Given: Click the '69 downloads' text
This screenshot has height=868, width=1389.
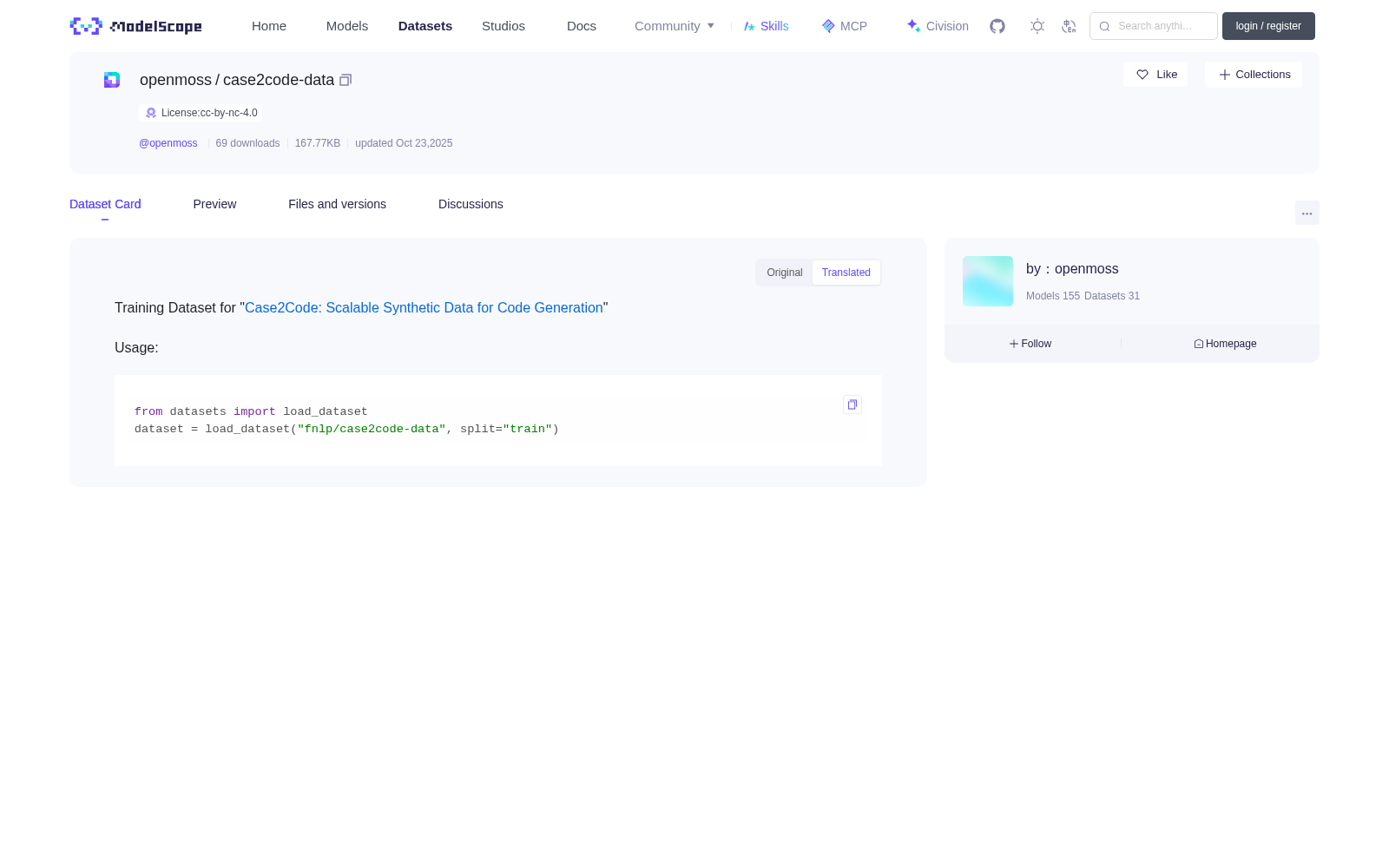Looking at the screenshot, I should pos(247,143).
